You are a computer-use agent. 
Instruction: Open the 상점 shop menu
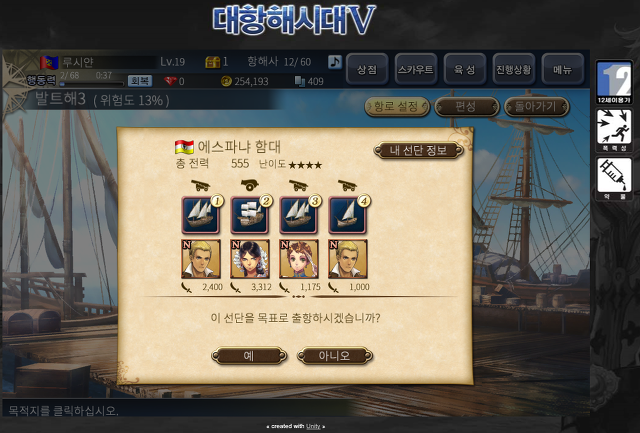tap(367, 69)
